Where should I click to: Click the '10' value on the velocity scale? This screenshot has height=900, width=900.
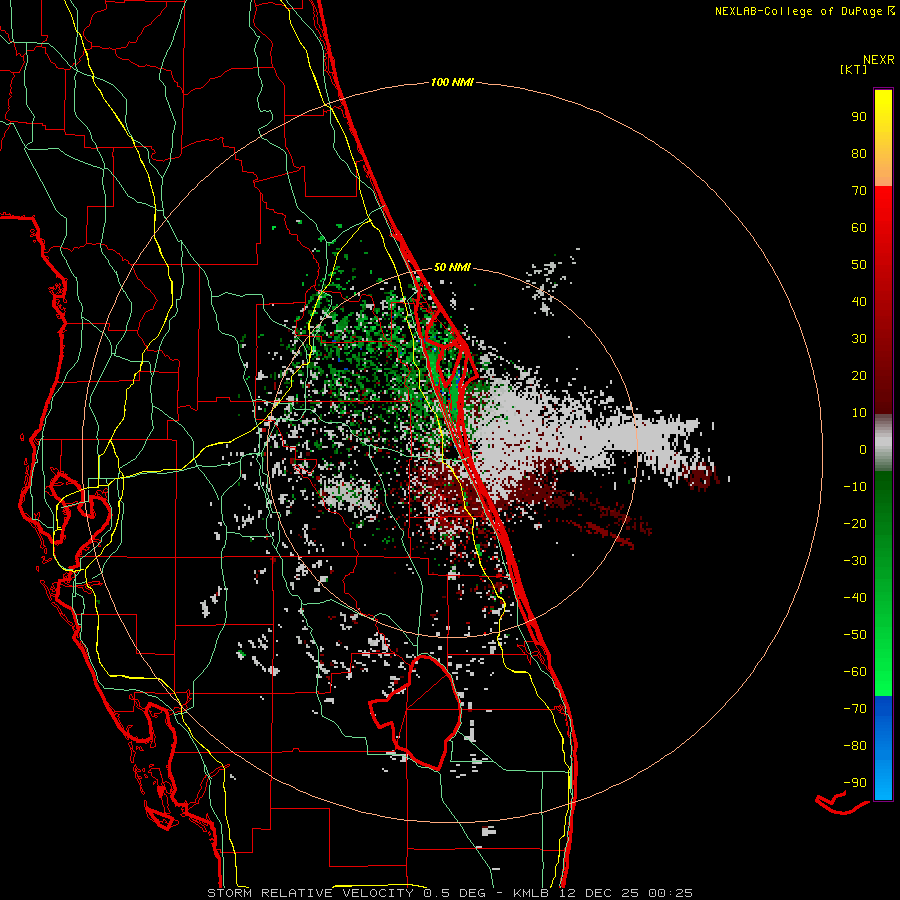coord(859,413)
